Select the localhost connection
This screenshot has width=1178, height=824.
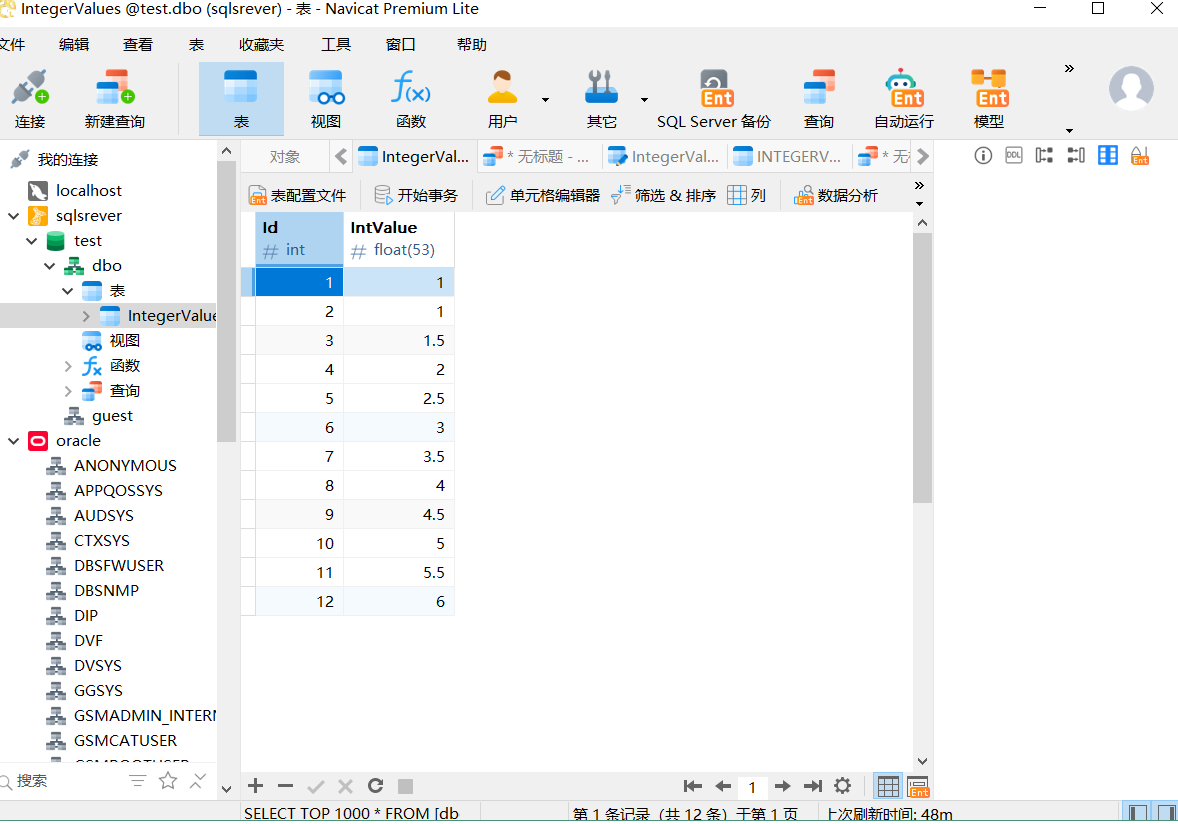pos(88,191)
